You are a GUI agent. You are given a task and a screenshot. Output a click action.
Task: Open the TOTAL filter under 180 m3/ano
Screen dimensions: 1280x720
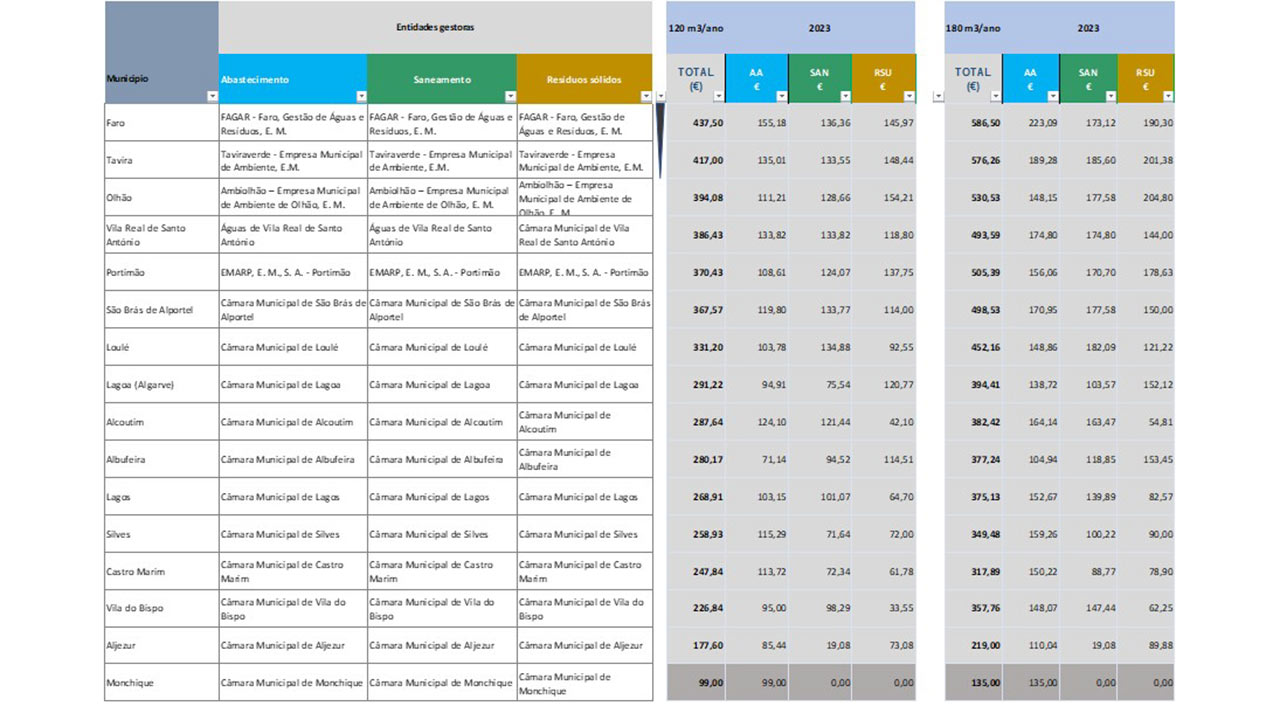[995, 96]
